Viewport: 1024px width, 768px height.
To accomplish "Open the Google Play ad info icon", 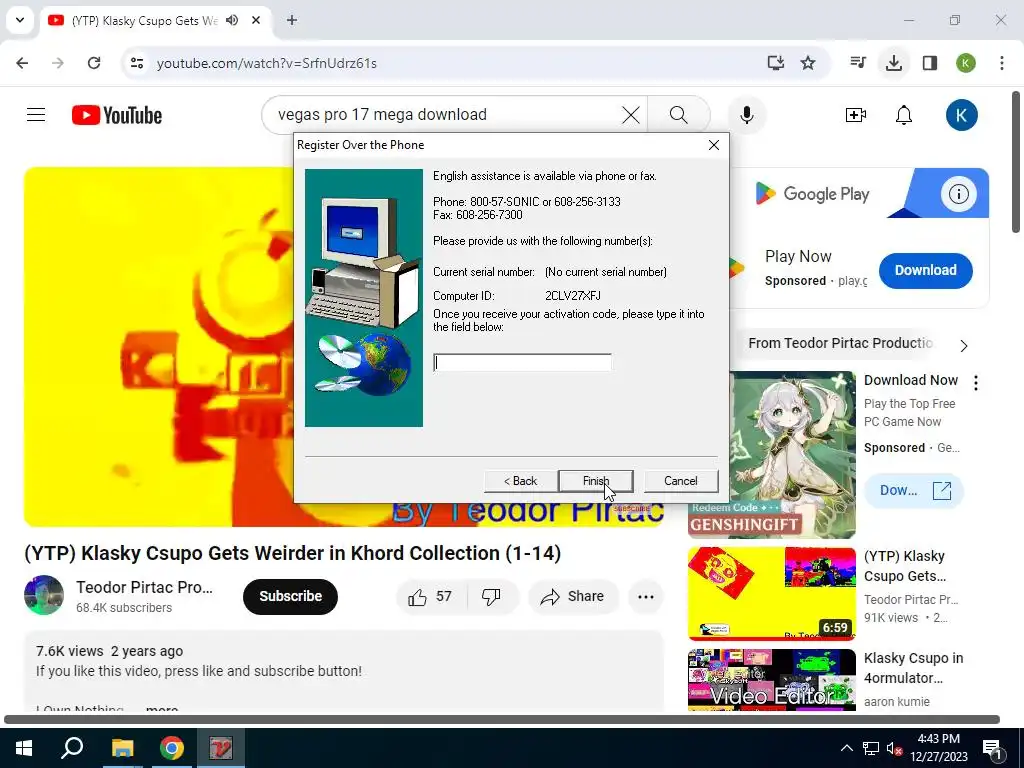I will (x=958, y=194).
